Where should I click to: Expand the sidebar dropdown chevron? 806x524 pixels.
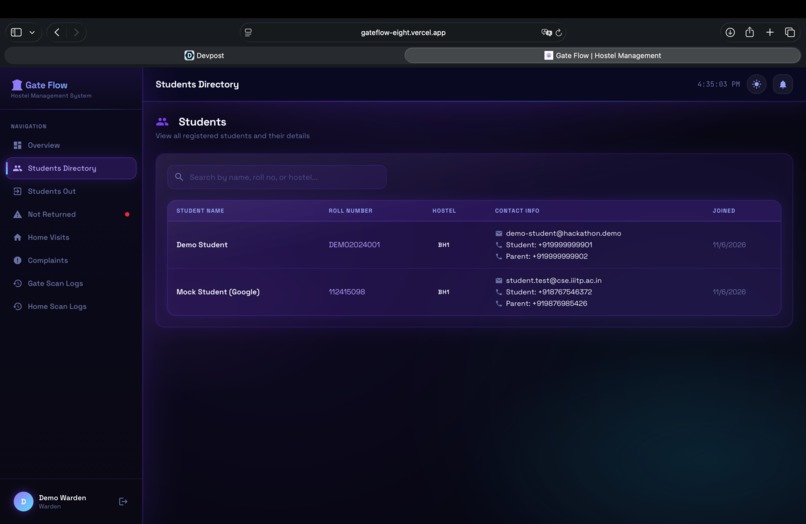(32, 32)
